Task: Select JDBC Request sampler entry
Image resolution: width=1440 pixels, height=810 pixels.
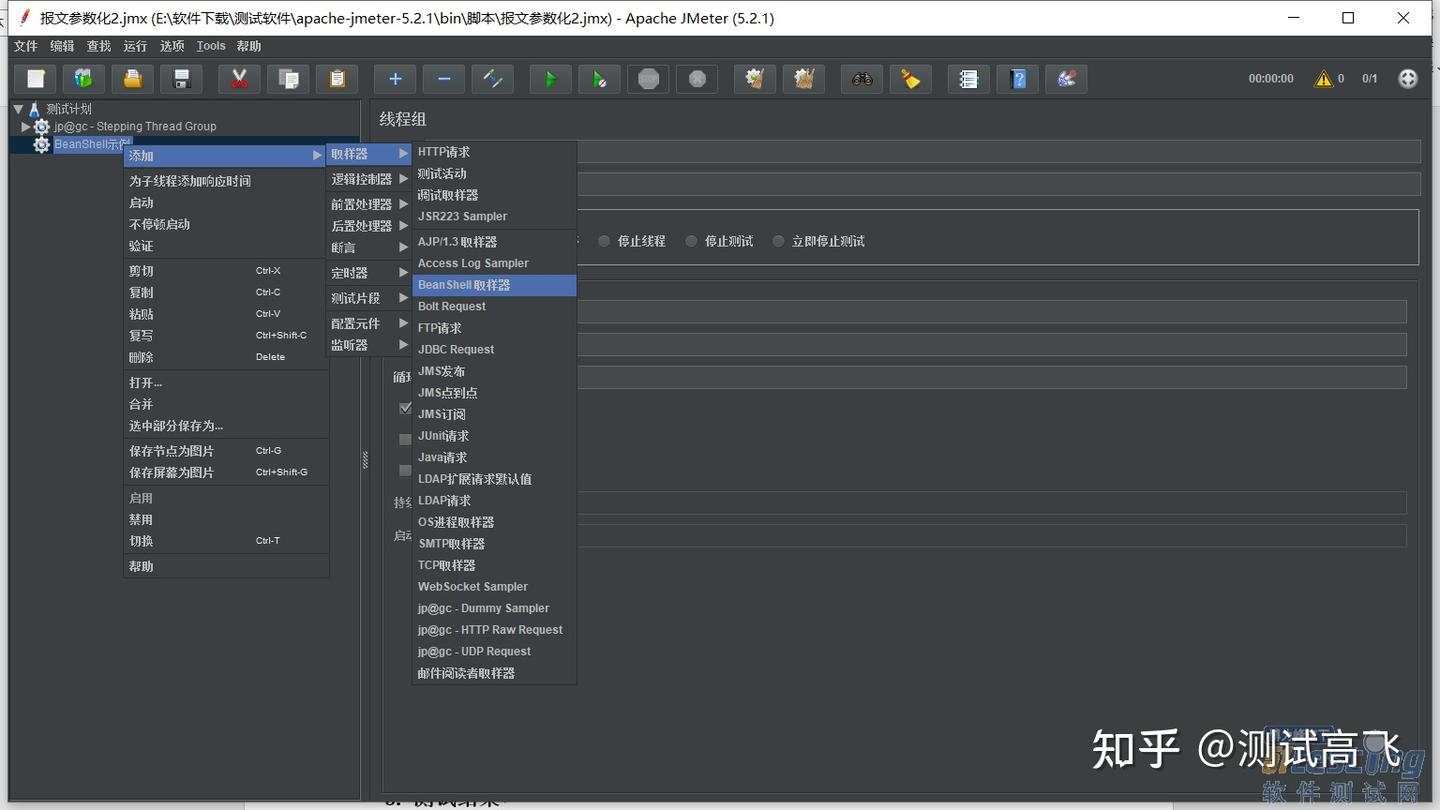Action: tap(494, 349)
